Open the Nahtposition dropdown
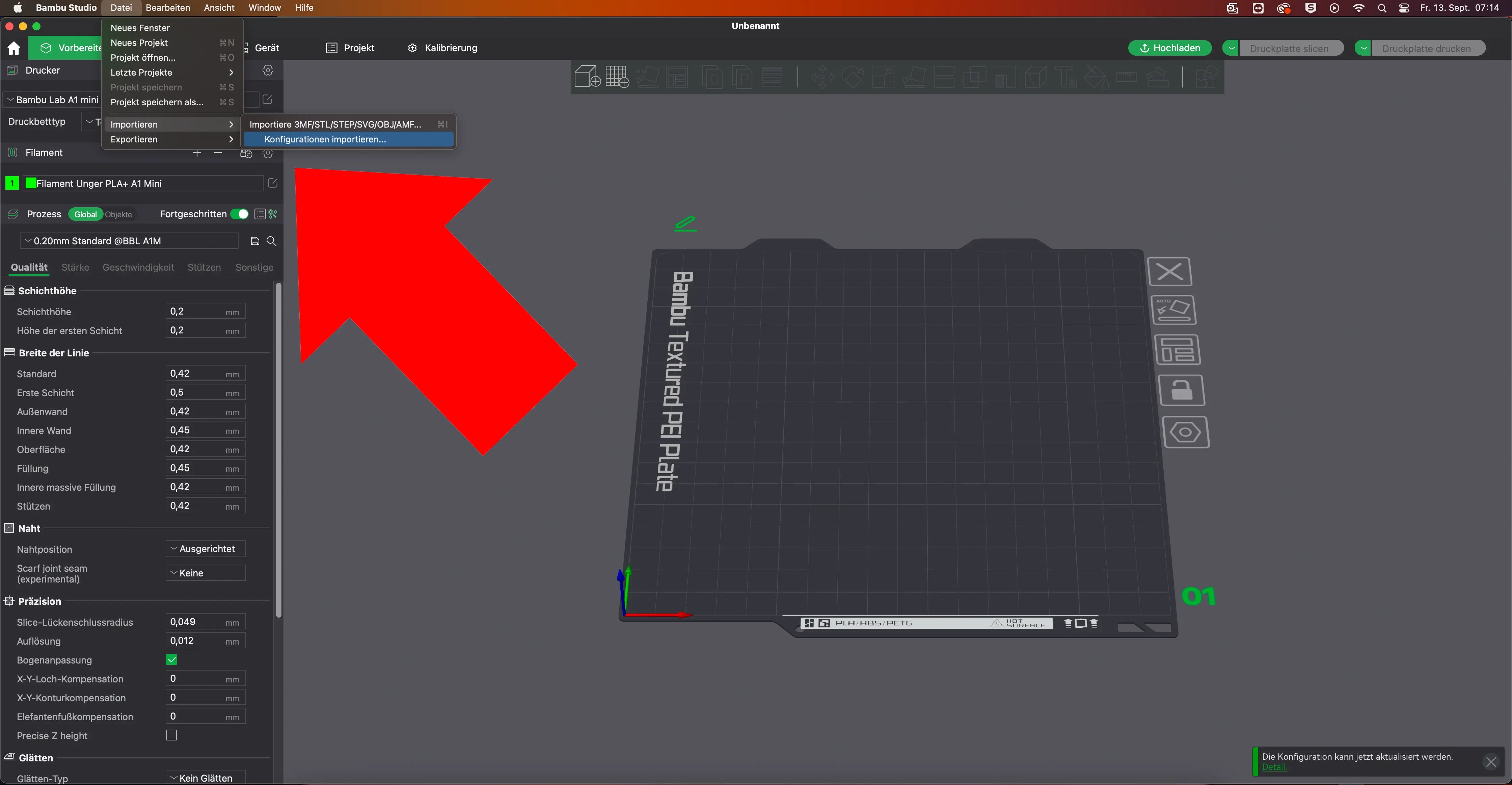Viewport: 1512px width, 785px height. 206,549
